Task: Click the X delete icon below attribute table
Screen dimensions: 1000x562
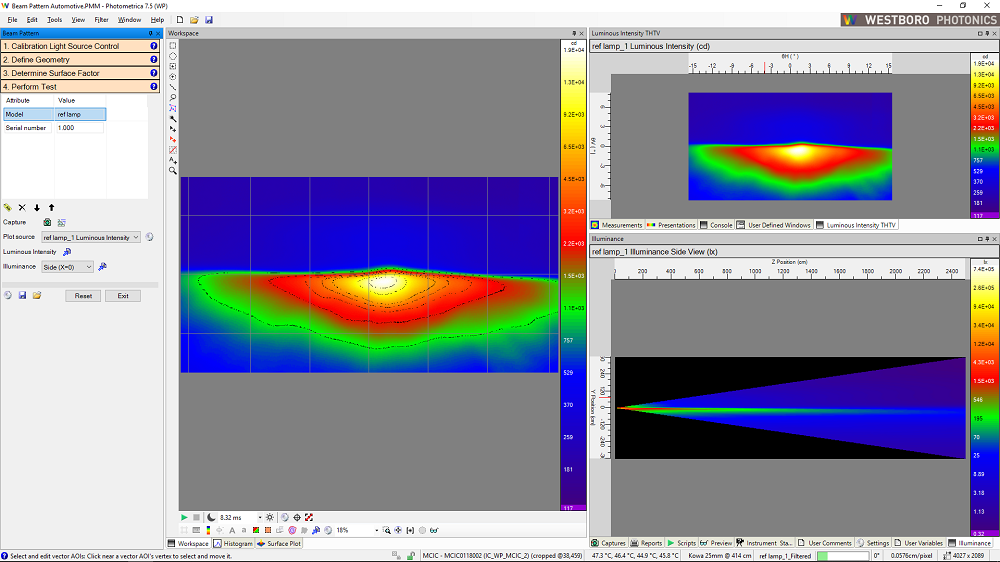Action: (22, 207)
